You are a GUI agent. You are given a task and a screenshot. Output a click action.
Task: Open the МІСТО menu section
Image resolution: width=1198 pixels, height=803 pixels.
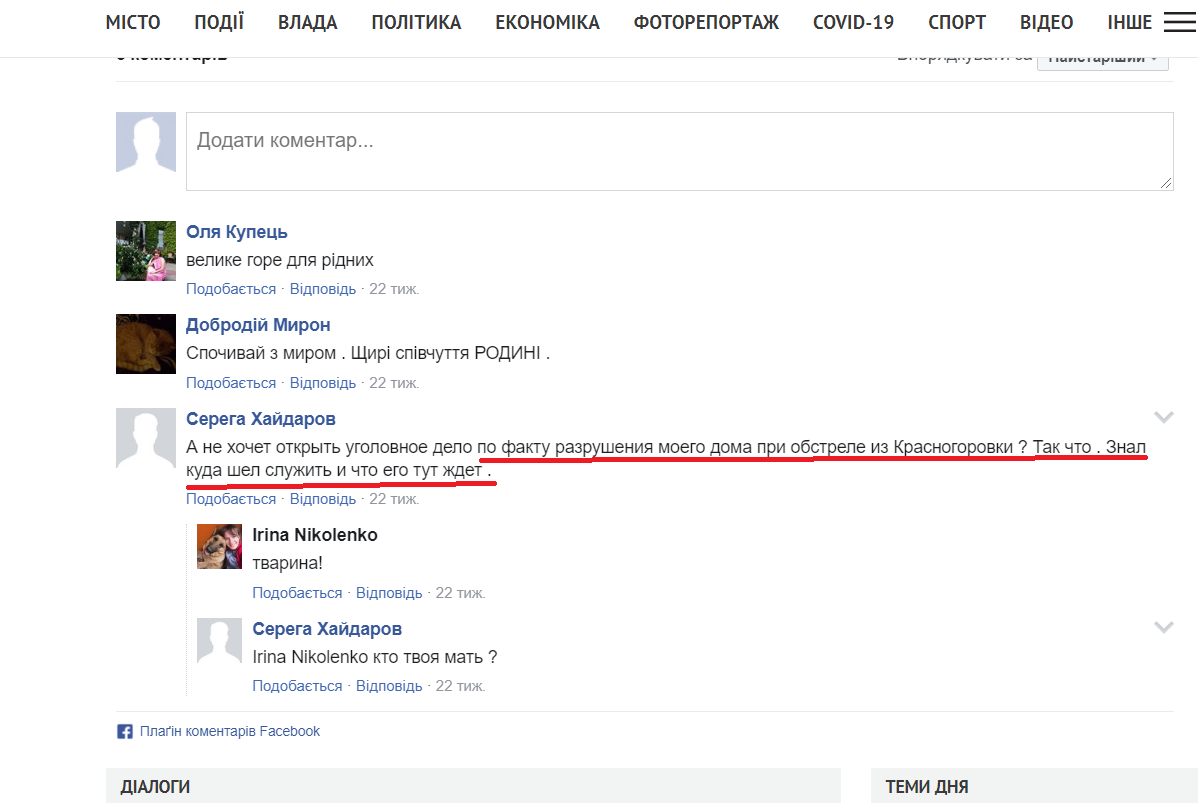click(133, 22)
